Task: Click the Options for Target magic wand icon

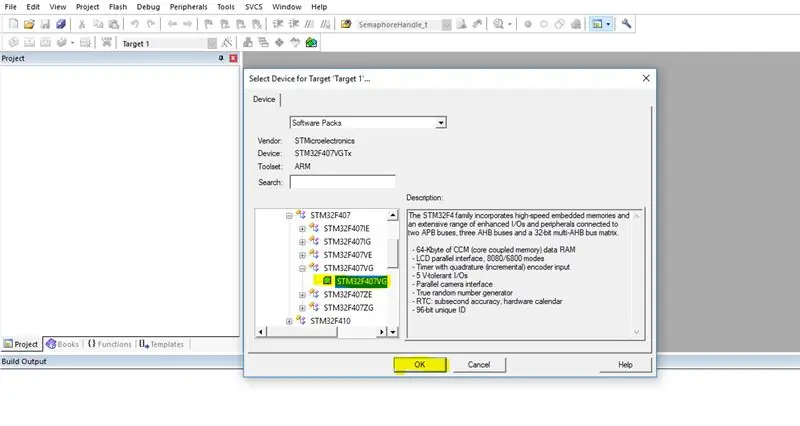Action: [x=227, y=43]
